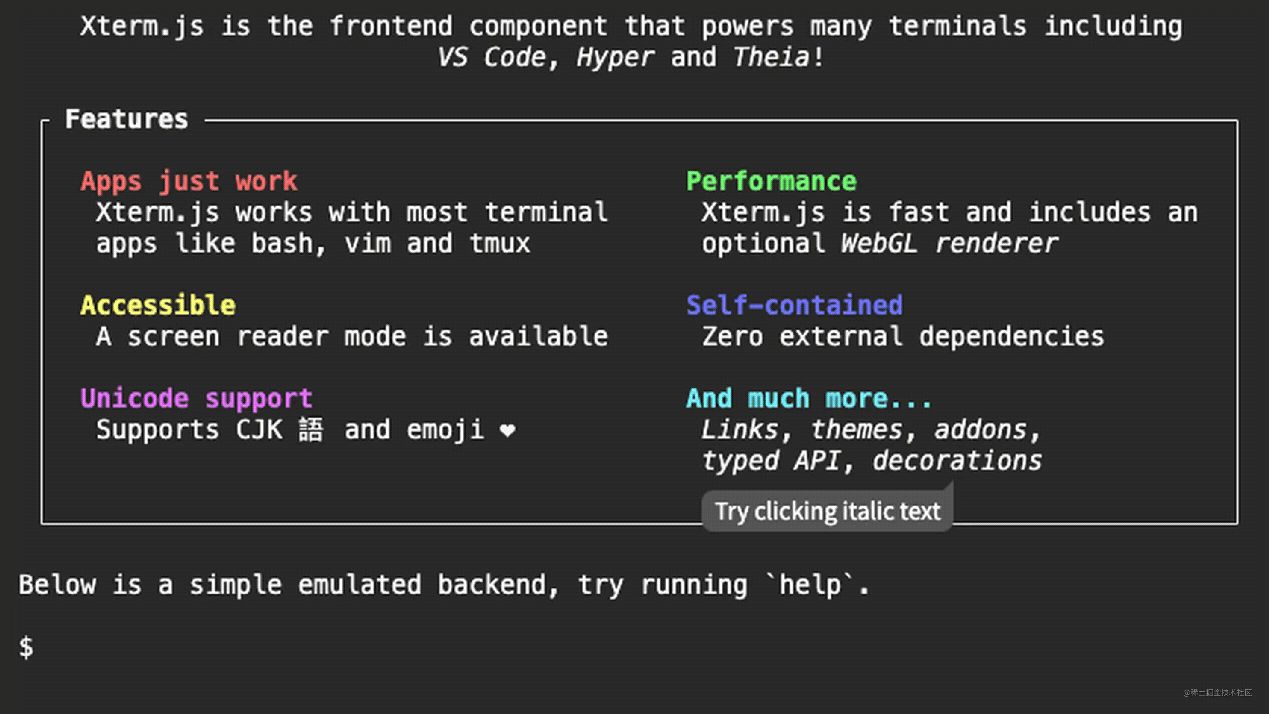Screen dimensions: 1269x714
Task: Click the italic decorations link
Action: tap(957, 461)
